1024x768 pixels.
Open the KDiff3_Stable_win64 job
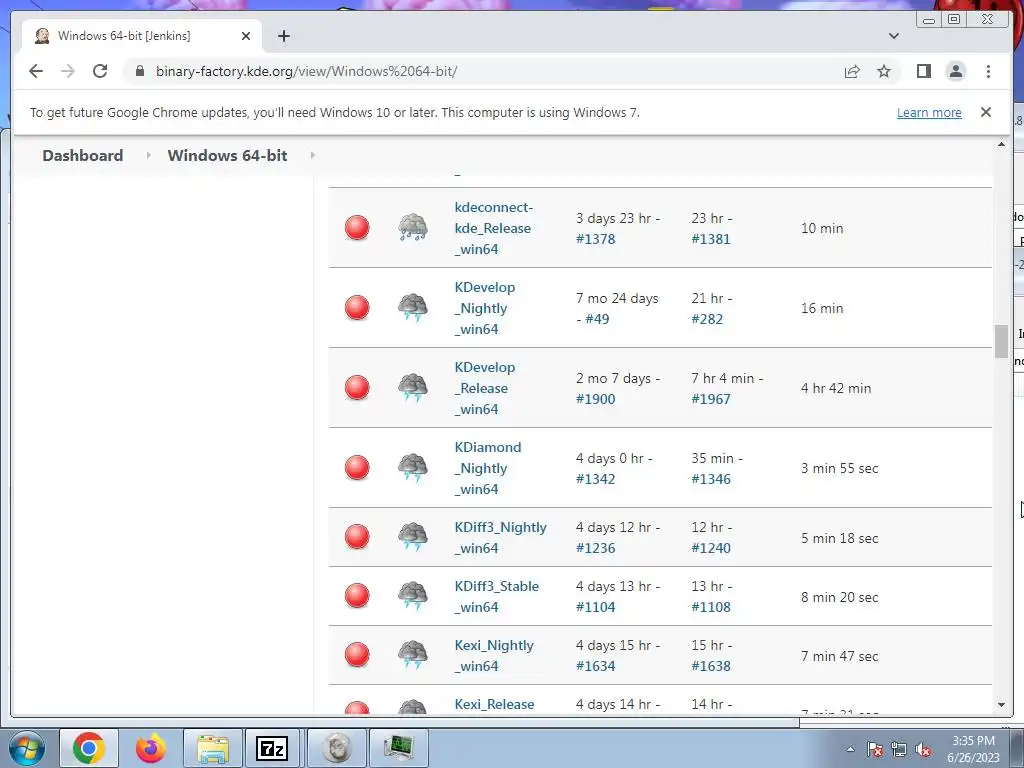coord(496,596)
